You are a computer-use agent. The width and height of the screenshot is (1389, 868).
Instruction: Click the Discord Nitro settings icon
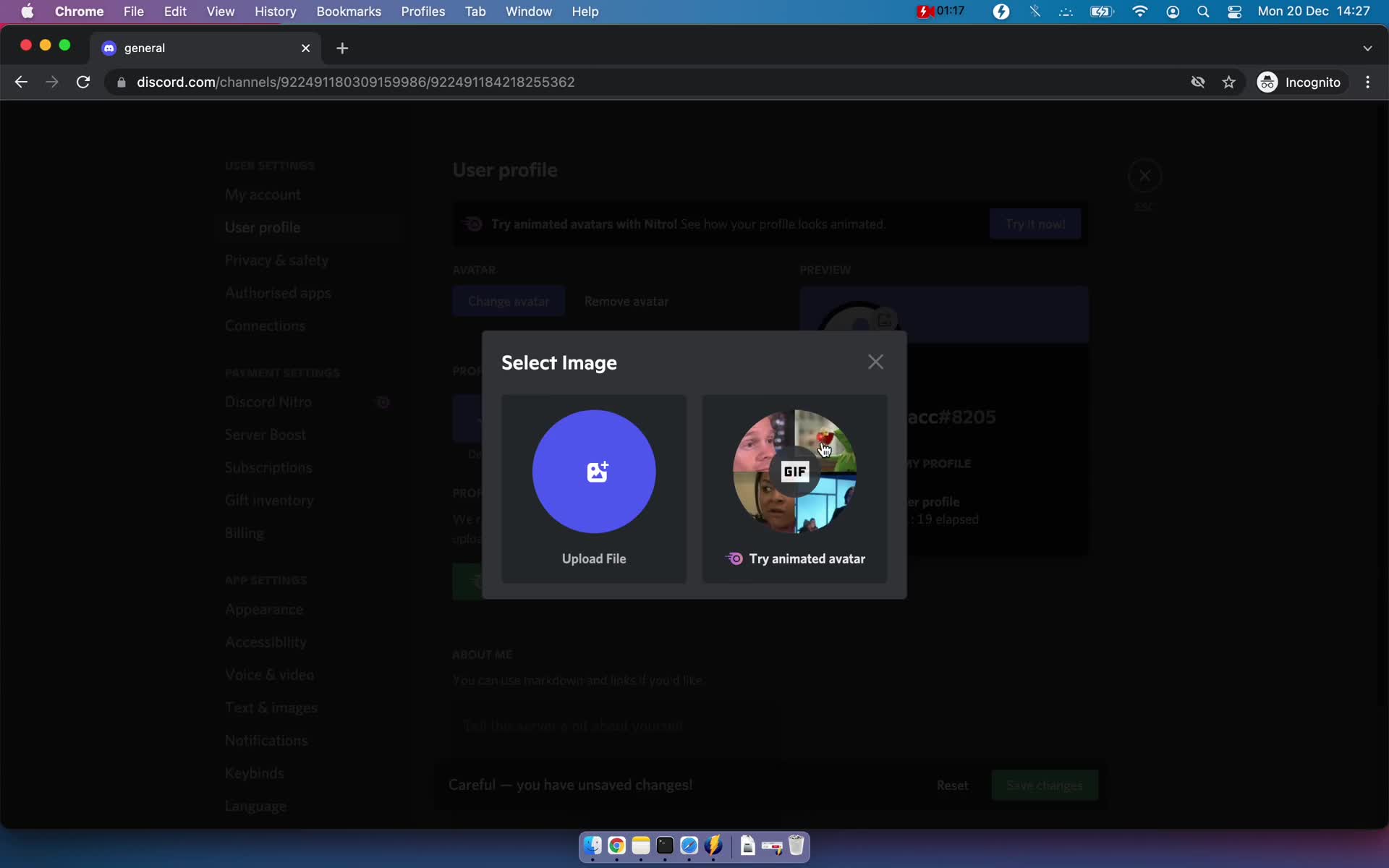[383, 401]
